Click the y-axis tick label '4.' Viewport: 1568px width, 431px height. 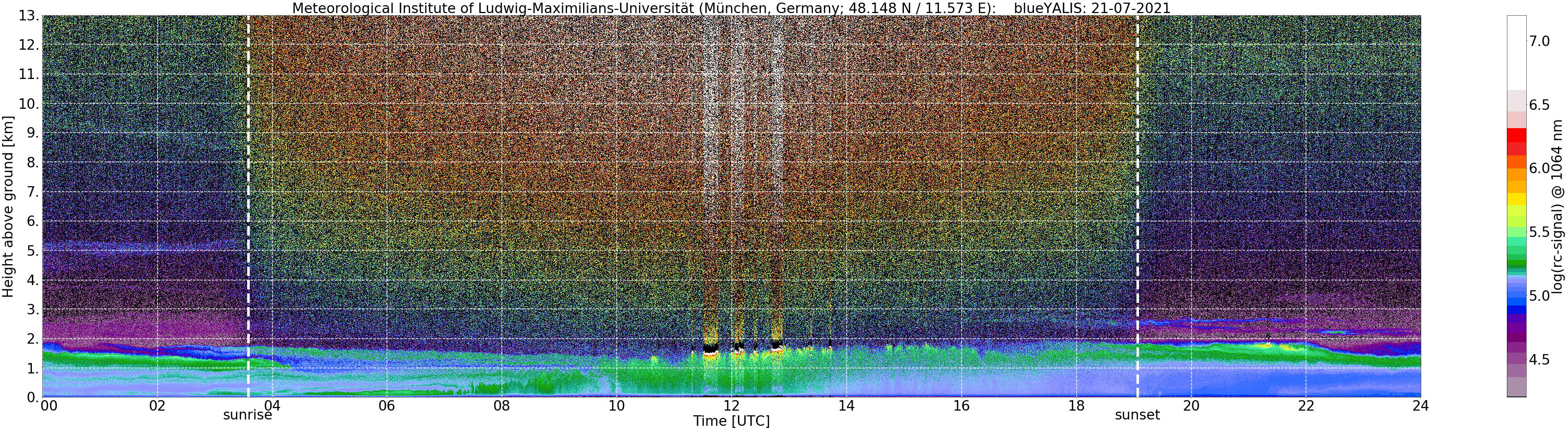coord(32,280)
